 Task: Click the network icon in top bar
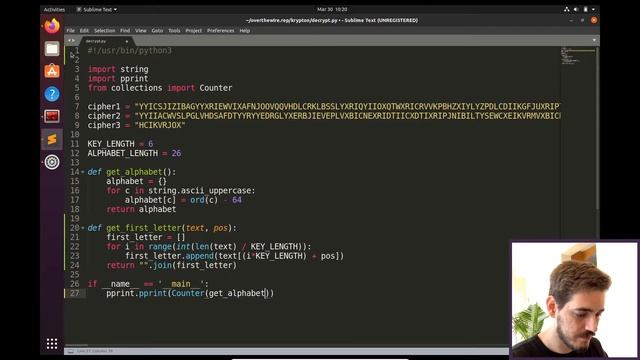(567, 9)
